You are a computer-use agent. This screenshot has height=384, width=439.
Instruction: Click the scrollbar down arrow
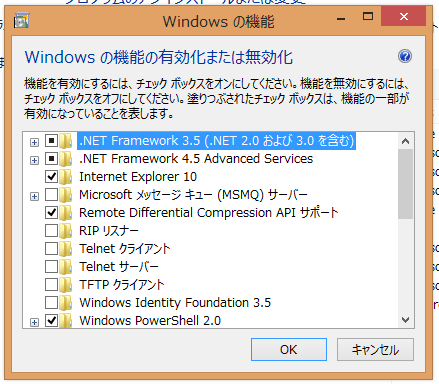click(x=405, y=320)
